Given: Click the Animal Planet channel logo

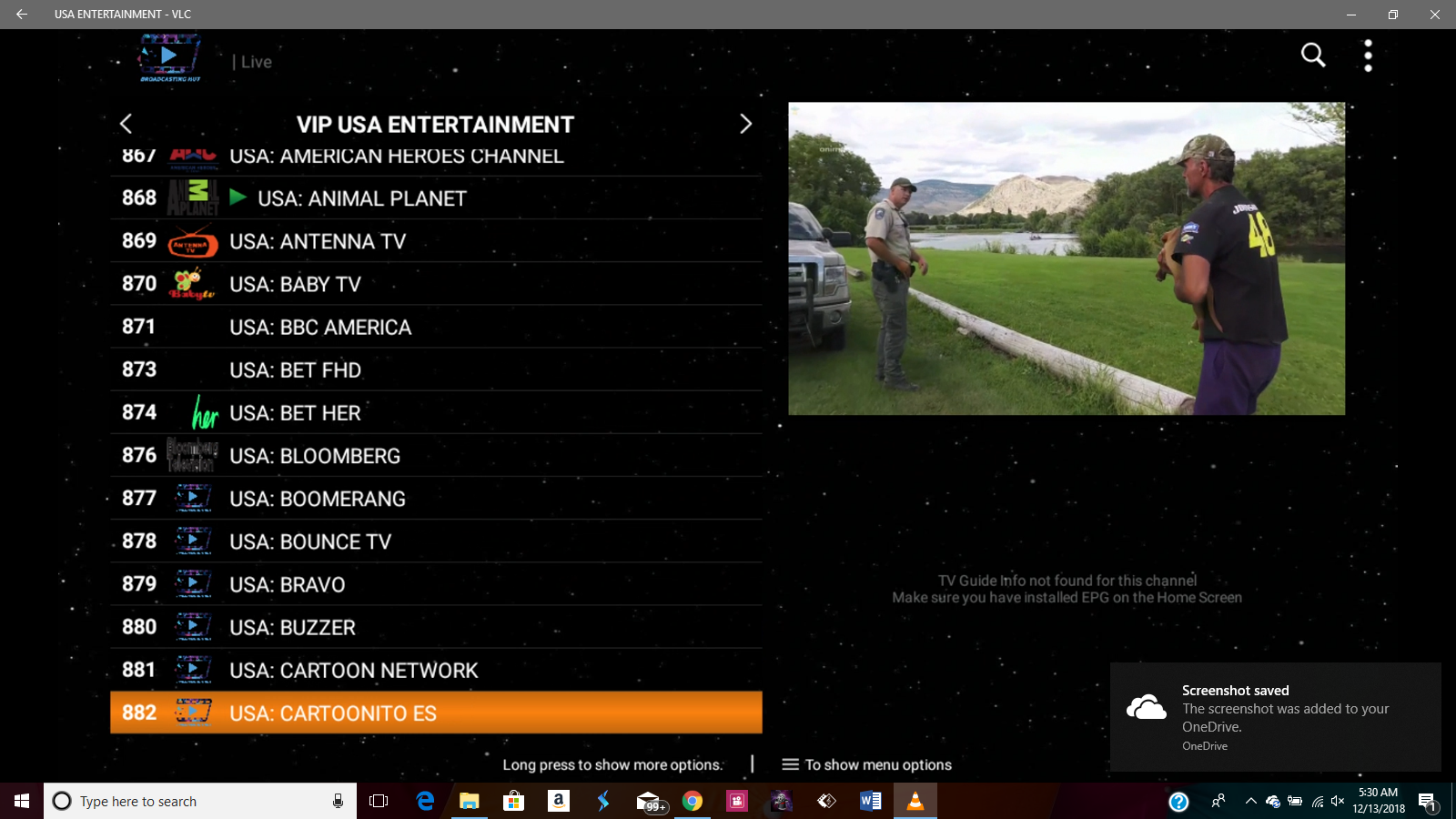Looking at the screenshot, I should [x=192, y=197].
